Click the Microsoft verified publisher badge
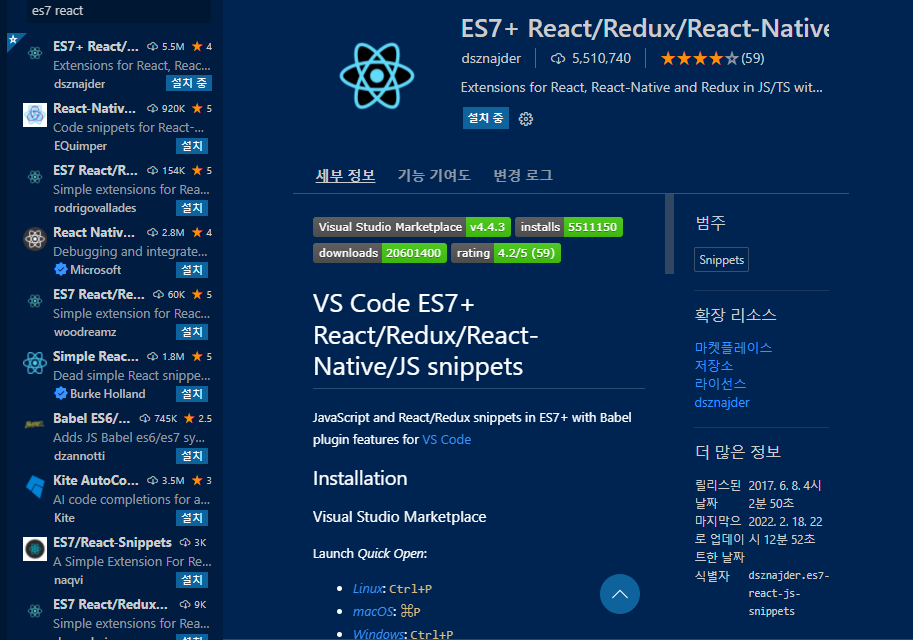Screen dimensions: 913x640 coord(61,269)
